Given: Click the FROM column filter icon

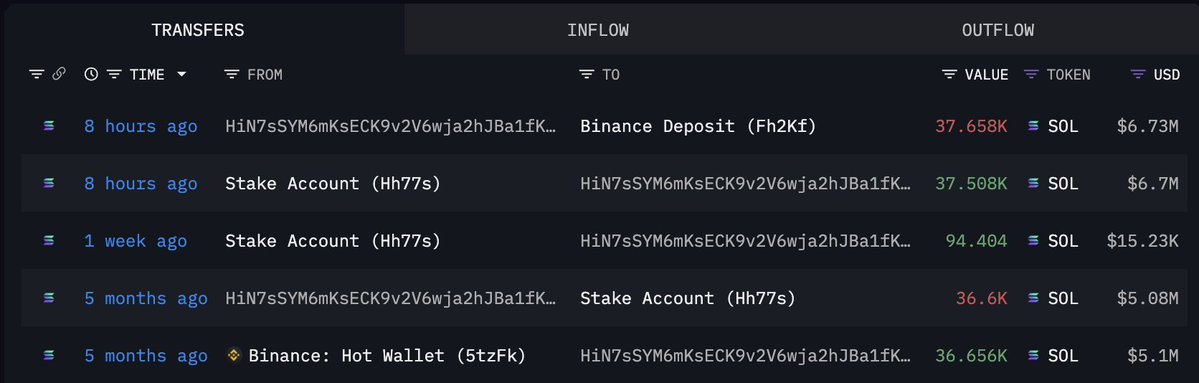Looking at the screenshot, I should [x=232, y=74].
